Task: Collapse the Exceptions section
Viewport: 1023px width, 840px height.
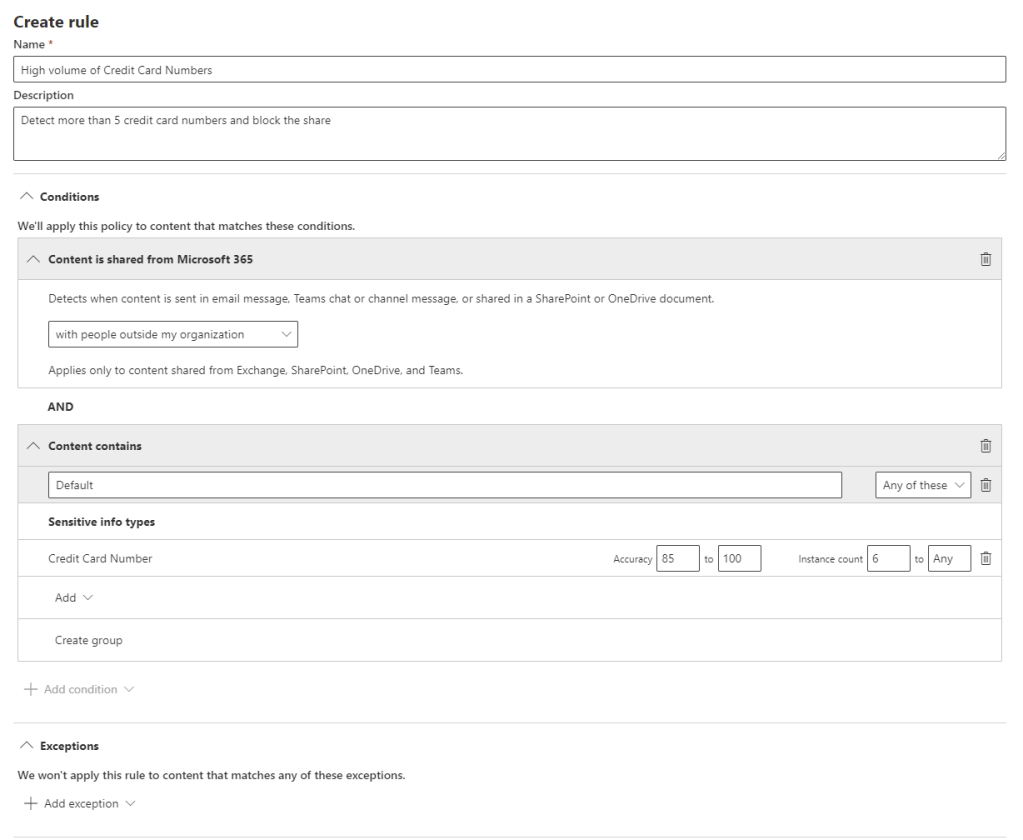Action: 26,746
